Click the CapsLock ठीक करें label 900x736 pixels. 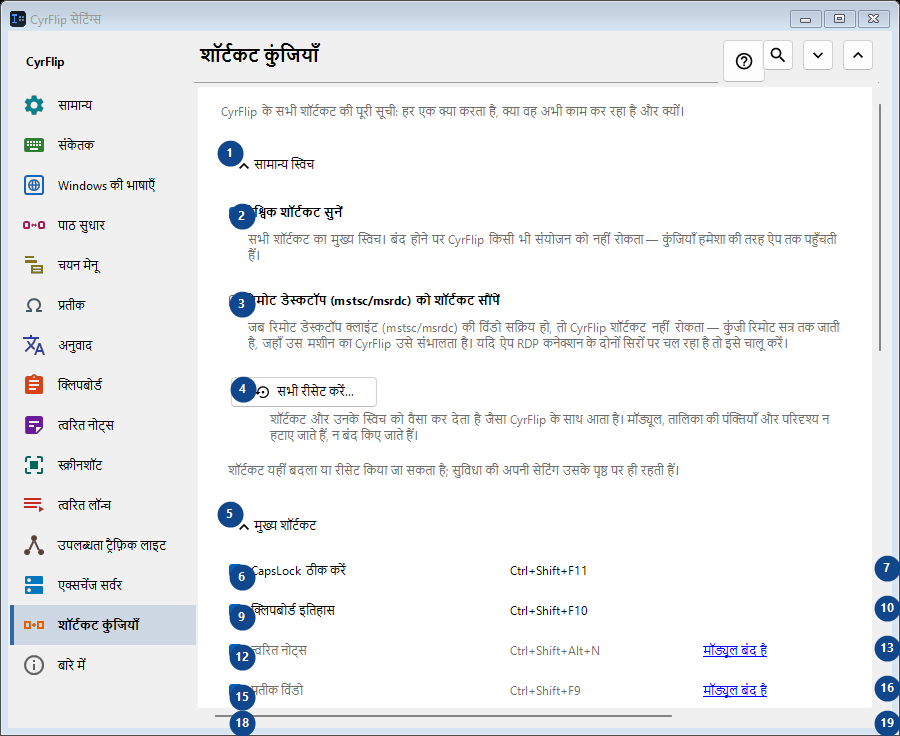coord(298,571)
